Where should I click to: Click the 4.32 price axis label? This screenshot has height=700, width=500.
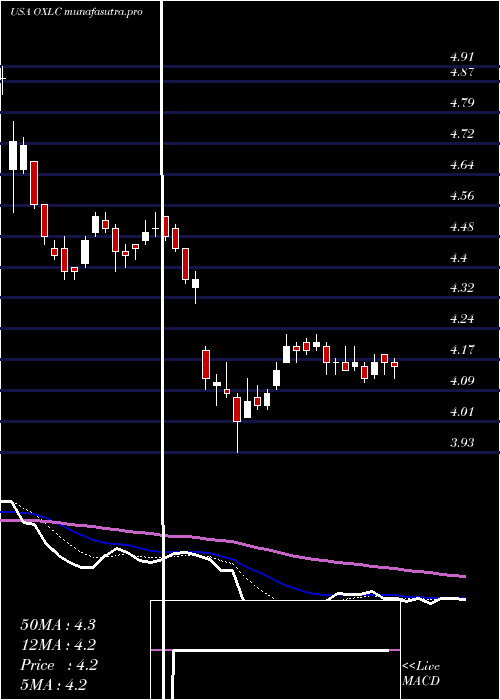[462, 288]
